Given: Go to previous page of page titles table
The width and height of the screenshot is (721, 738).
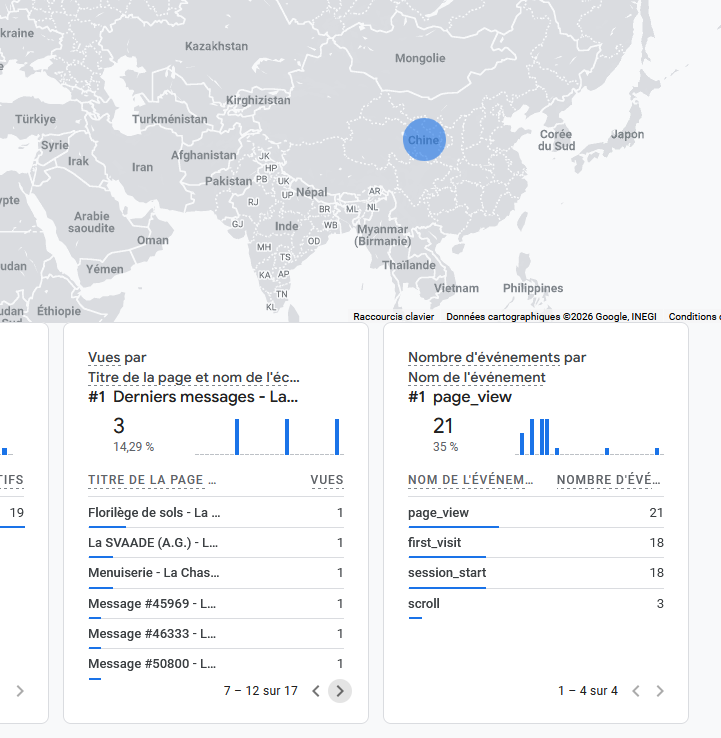Looking at the screenshot, I should pyautogui.click(x=316, y=690).
